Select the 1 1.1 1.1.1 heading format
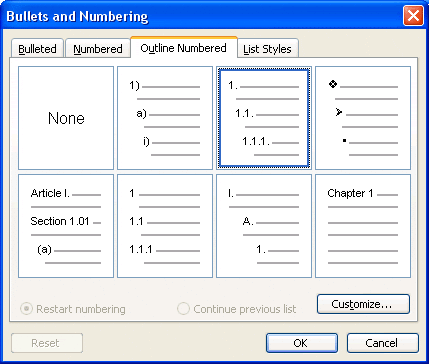 coord(165,226)
